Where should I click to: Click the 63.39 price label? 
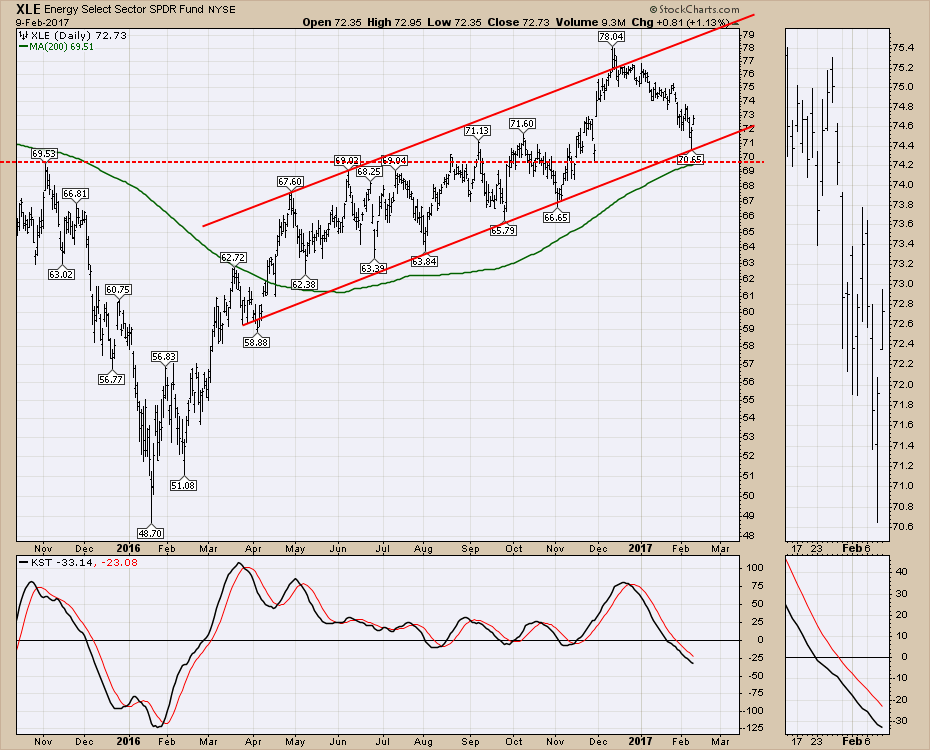click(x=374, y=268)
